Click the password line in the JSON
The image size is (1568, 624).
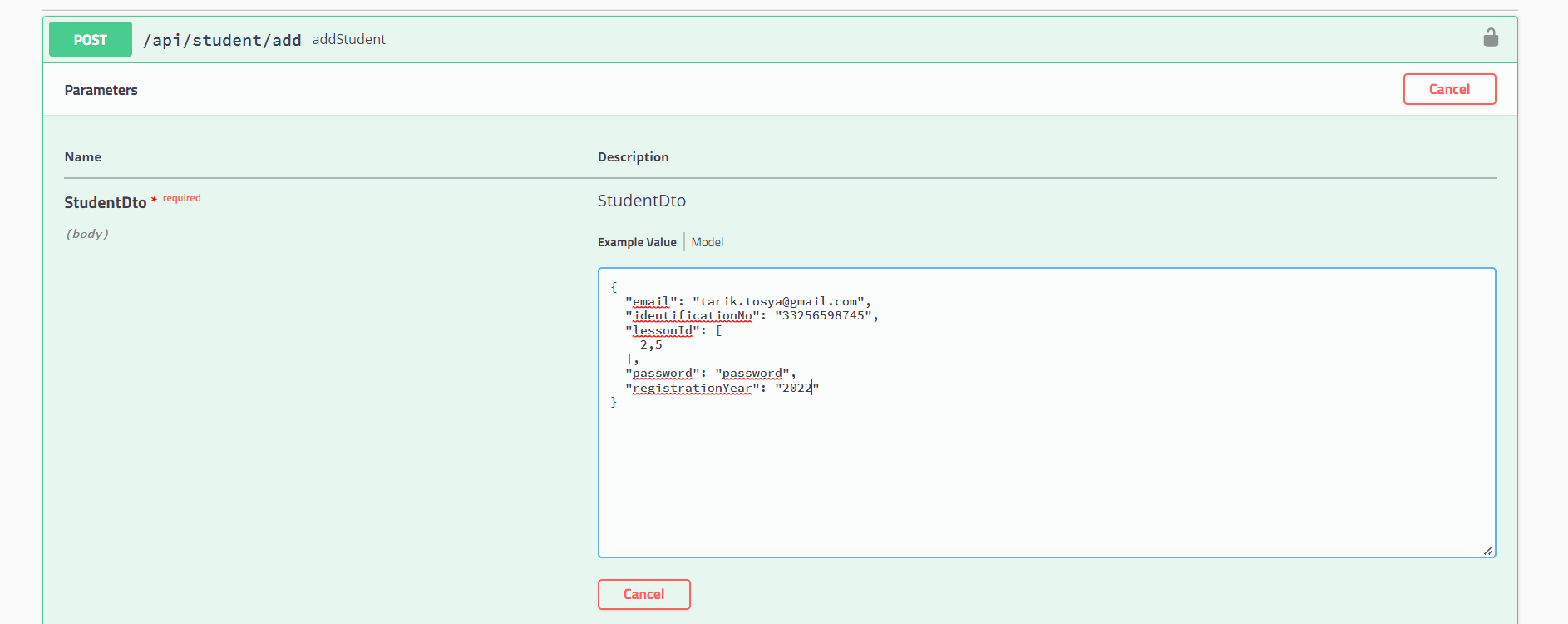711,374
